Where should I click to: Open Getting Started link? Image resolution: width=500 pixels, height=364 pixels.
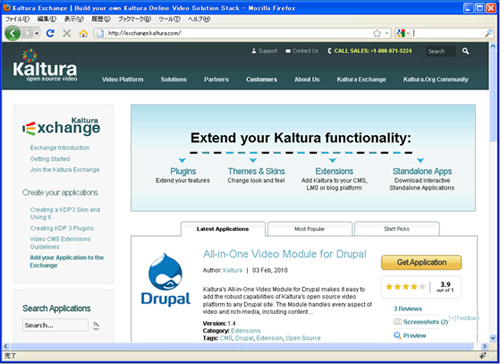50,159
